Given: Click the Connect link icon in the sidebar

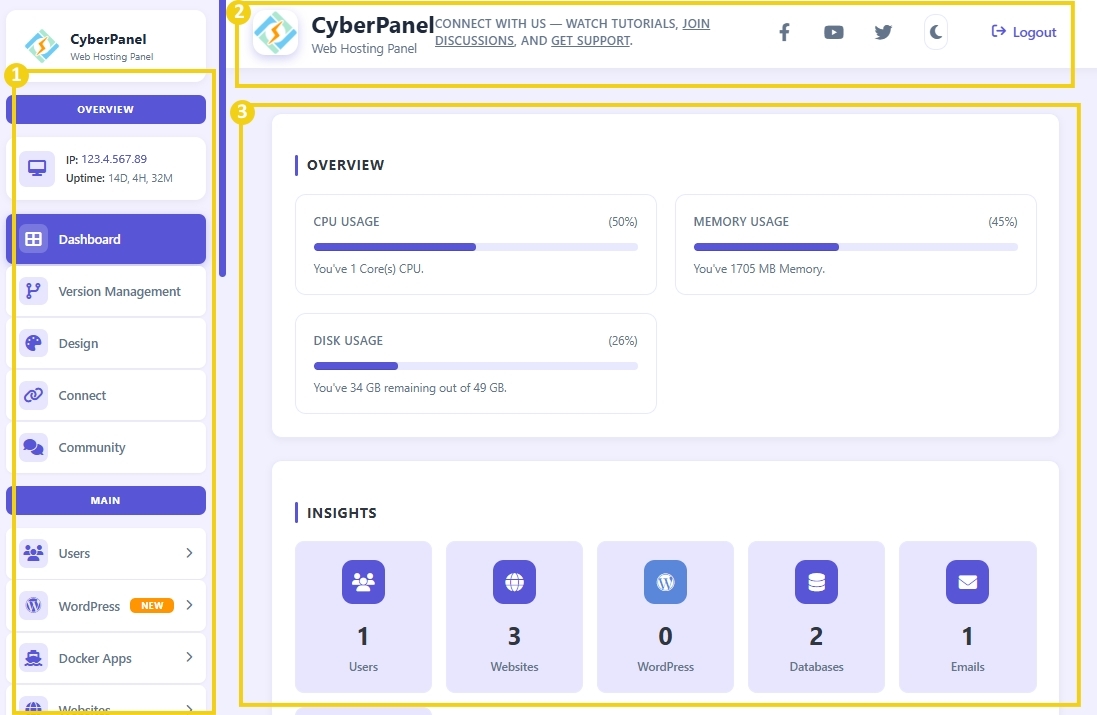Looking at the screenshot, I should (33, 395).
